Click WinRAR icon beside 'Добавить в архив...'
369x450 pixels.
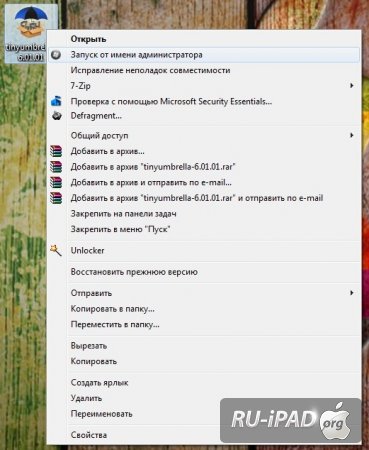tap(56, 151)
